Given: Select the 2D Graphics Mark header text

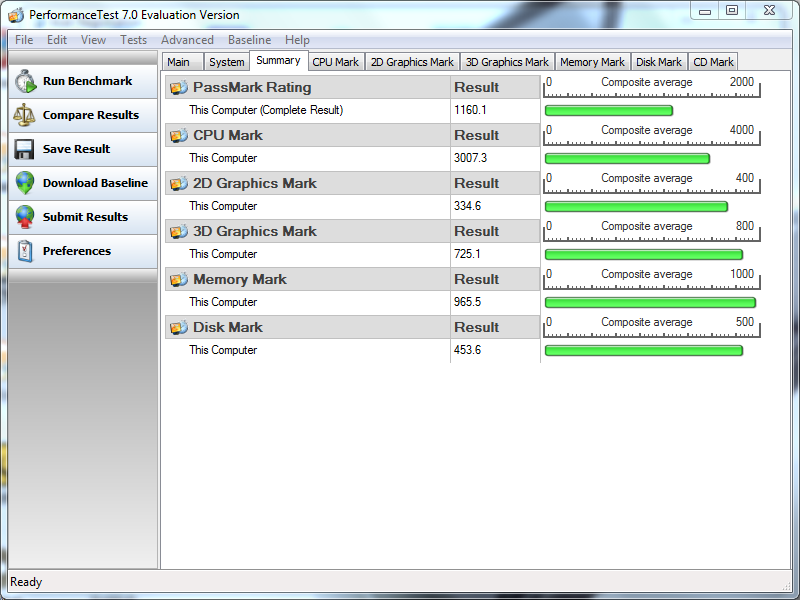Looking at the screenshot, I should (255, 183).
